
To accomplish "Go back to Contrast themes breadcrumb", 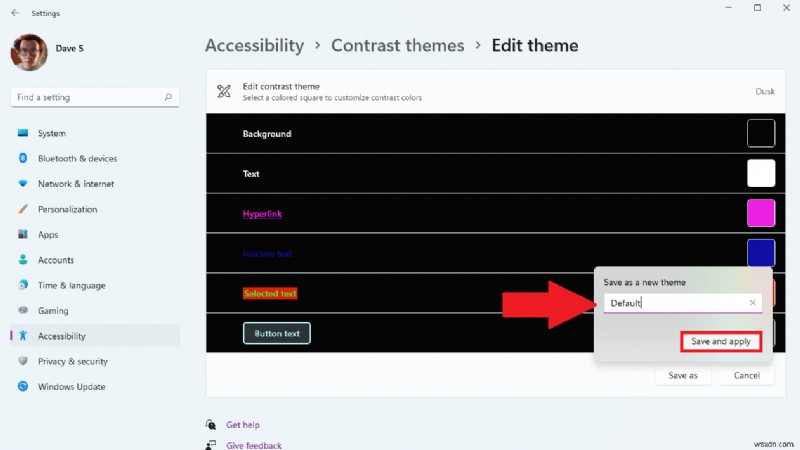I will pos(397,45).
